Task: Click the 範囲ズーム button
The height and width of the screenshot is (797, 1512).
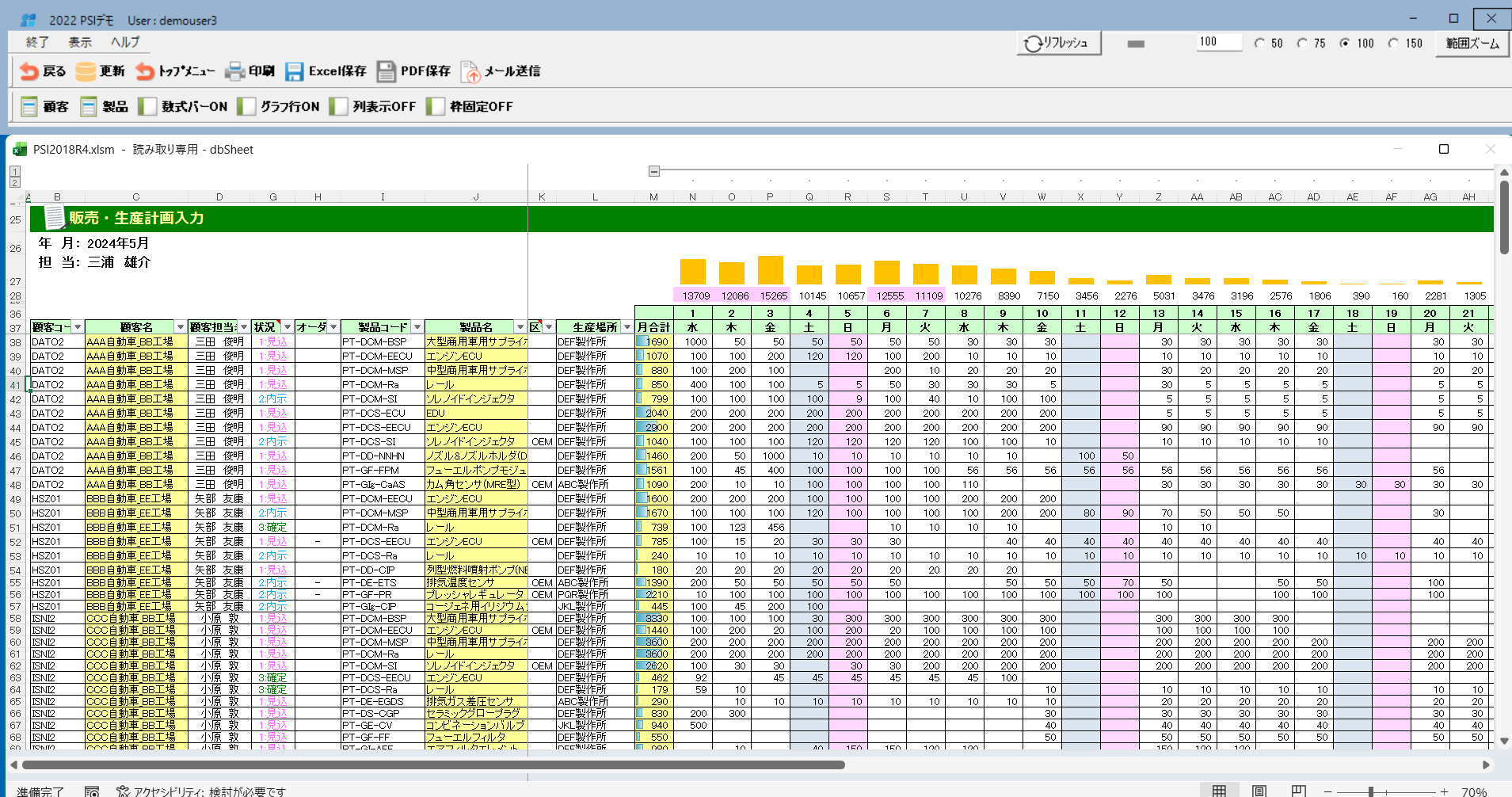Action: 1472,43
